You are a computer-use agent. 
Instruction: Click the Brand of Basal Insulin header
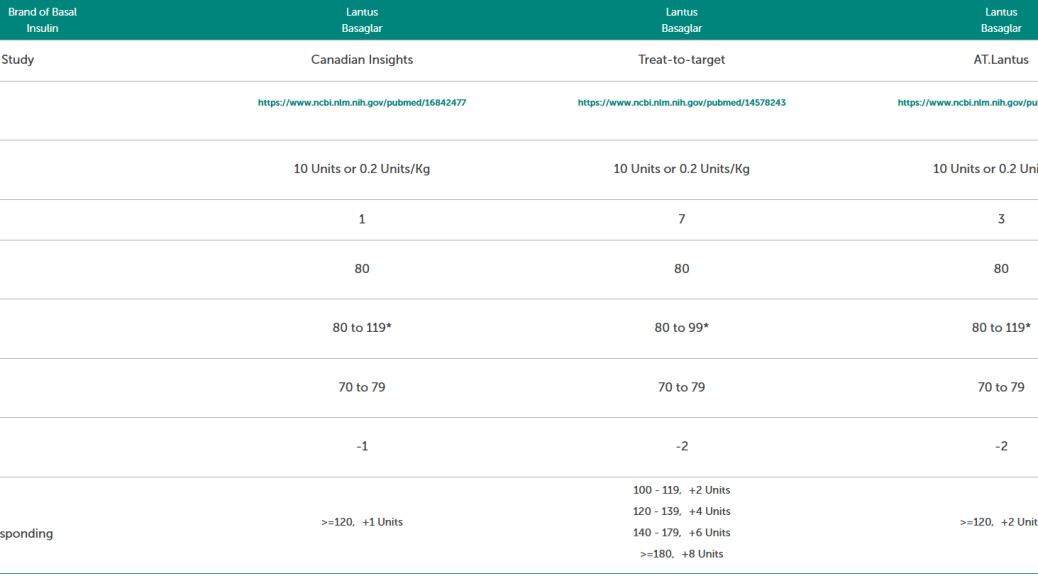tap(42, 20)
